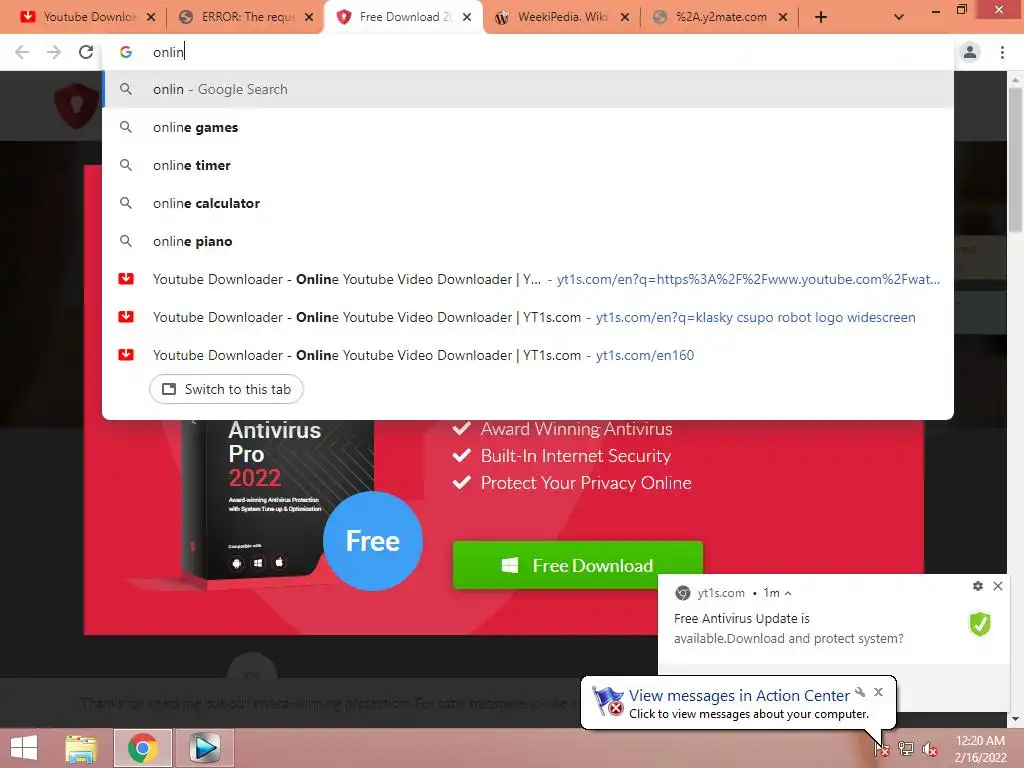Click the scrollbar up arrow

coord(1015,79)
